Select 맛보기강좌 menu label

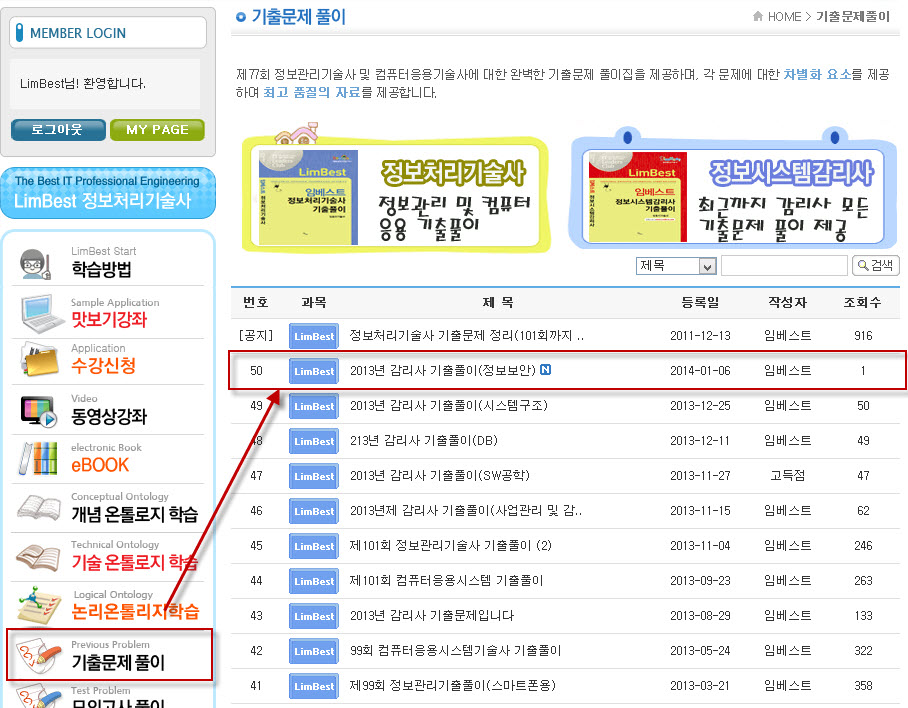pos(109,320)
